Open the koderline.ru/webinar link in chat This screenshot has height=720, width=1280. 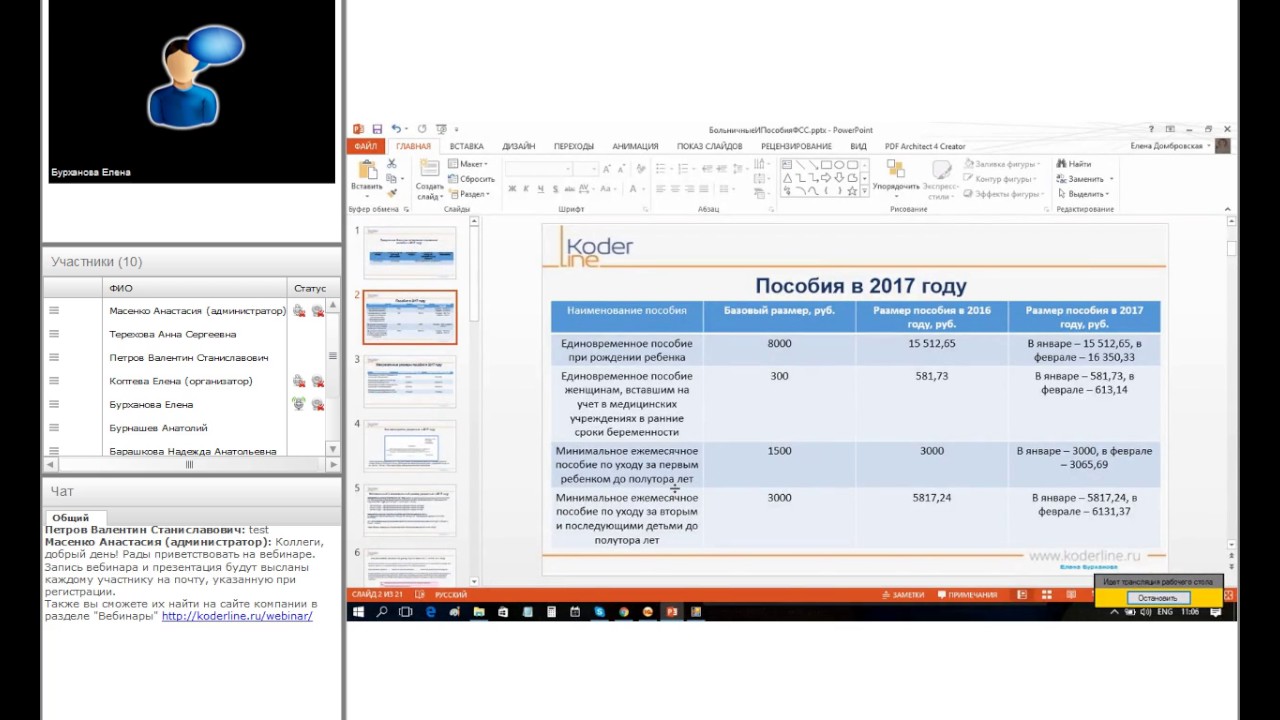pos(237,616)
